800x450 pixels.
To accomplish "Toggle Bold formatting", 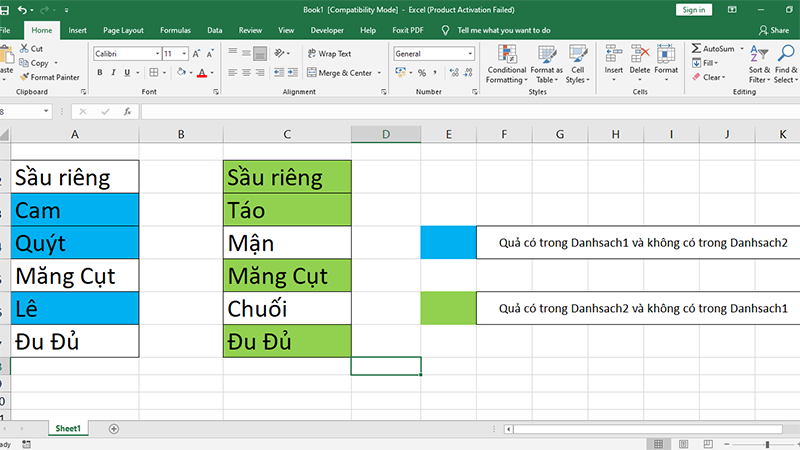I will pyautogui.click(x=100, y=72).
